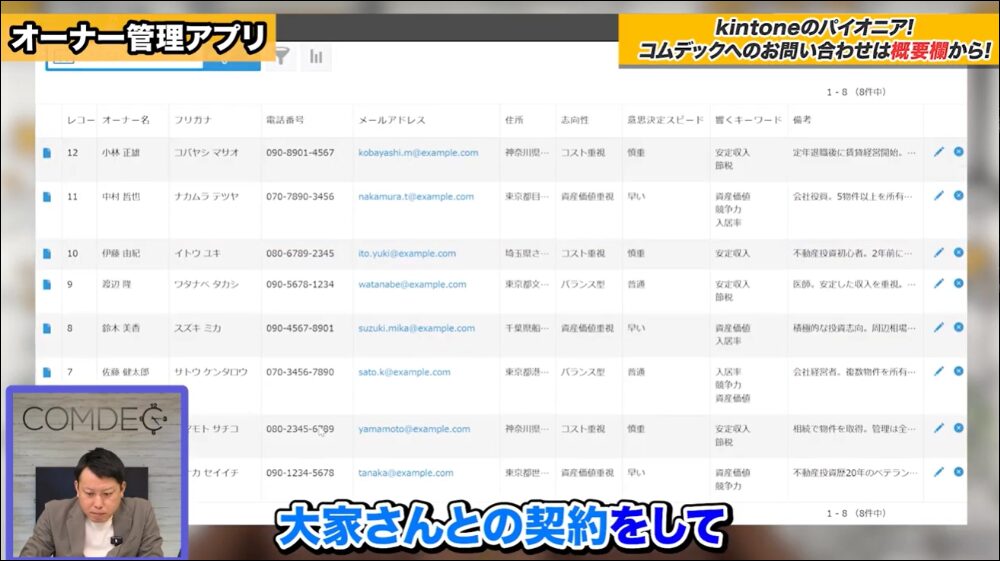The height and width of the screenshot is (561, 1000).
Task: Click the kobayashi.m@example.com email link
Action: (418, 153)
